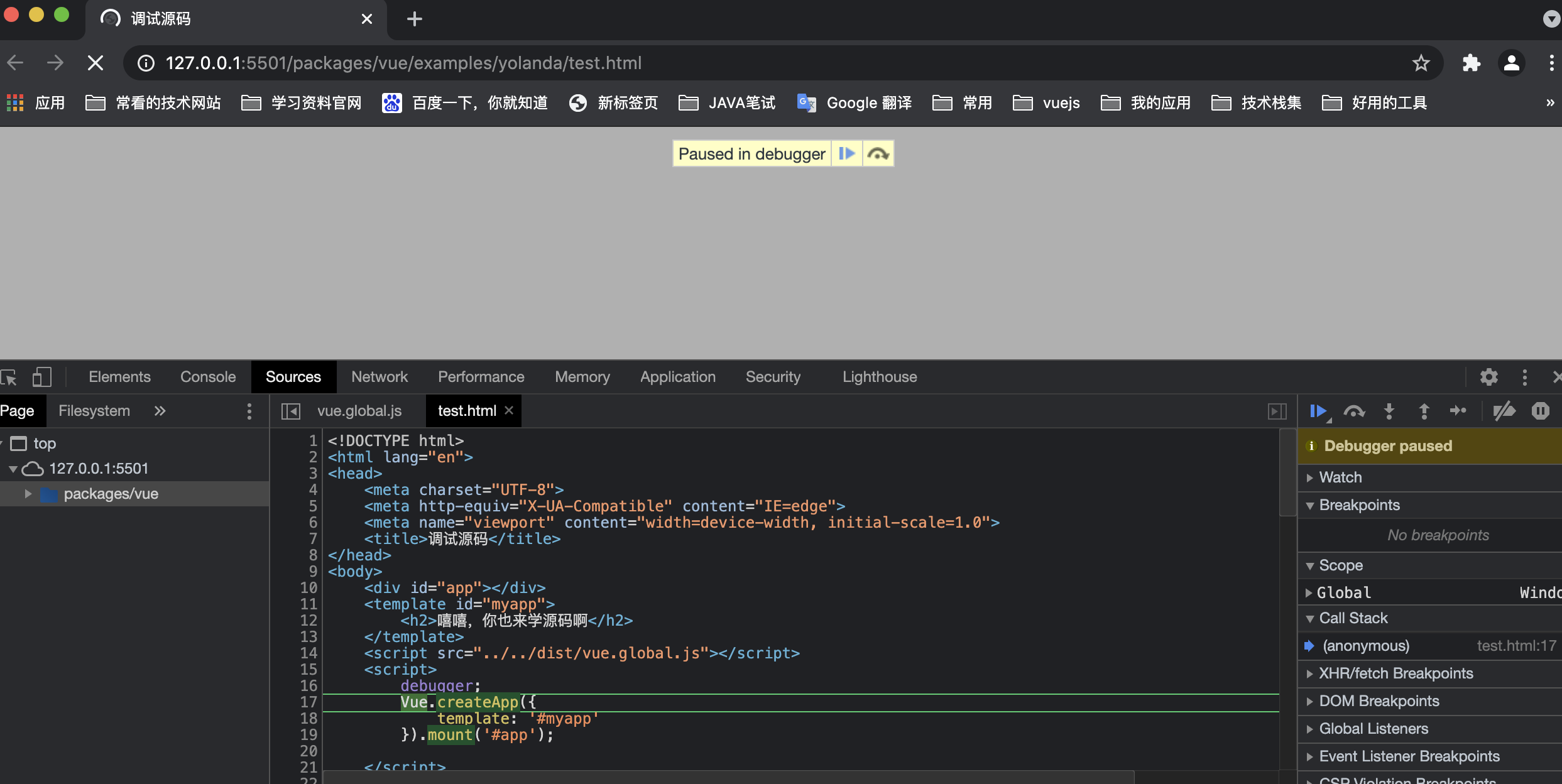The height and width of the screenshot is (784, 1562).
Task: Open the vue.global.js file tab
Action: pyautogui.click(x=359, y=411)
